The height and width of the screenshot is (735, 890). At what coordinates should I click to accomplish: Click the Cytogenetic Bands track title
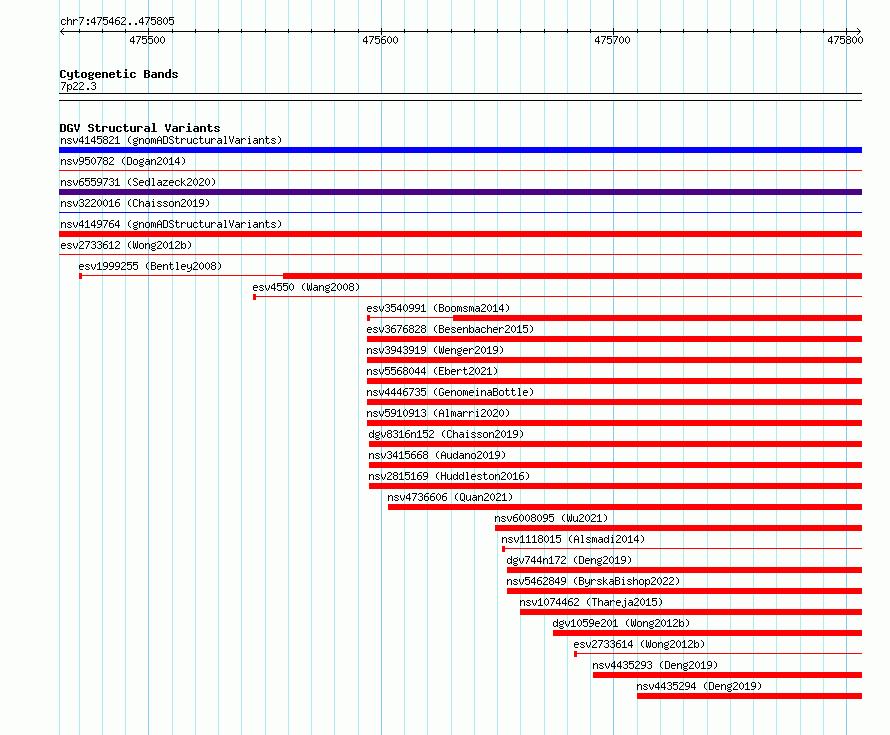(119, 74)
